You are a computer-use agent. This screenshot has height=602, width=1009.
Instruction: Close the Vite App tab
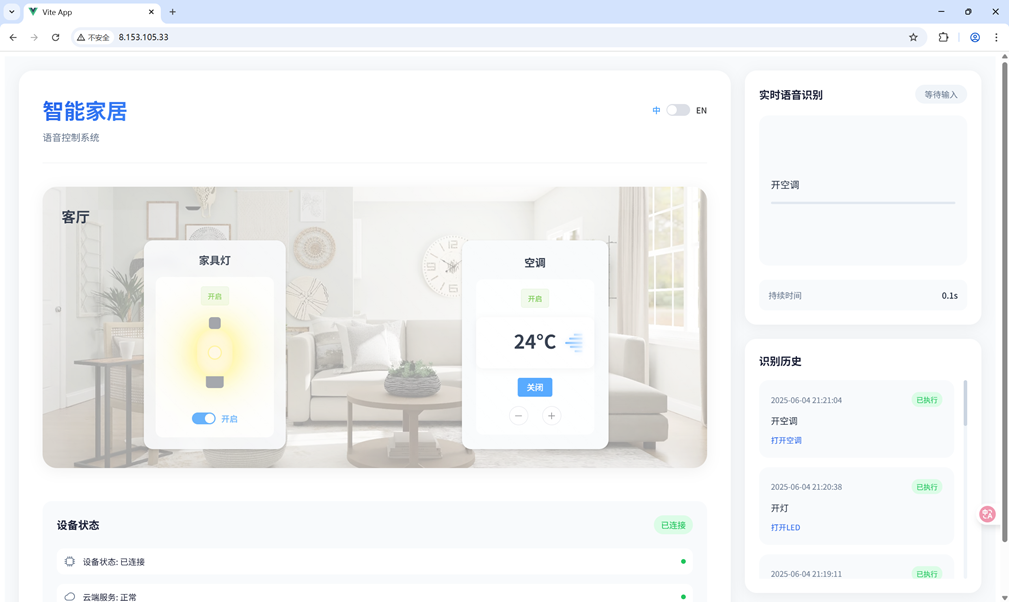click(151, 12)
